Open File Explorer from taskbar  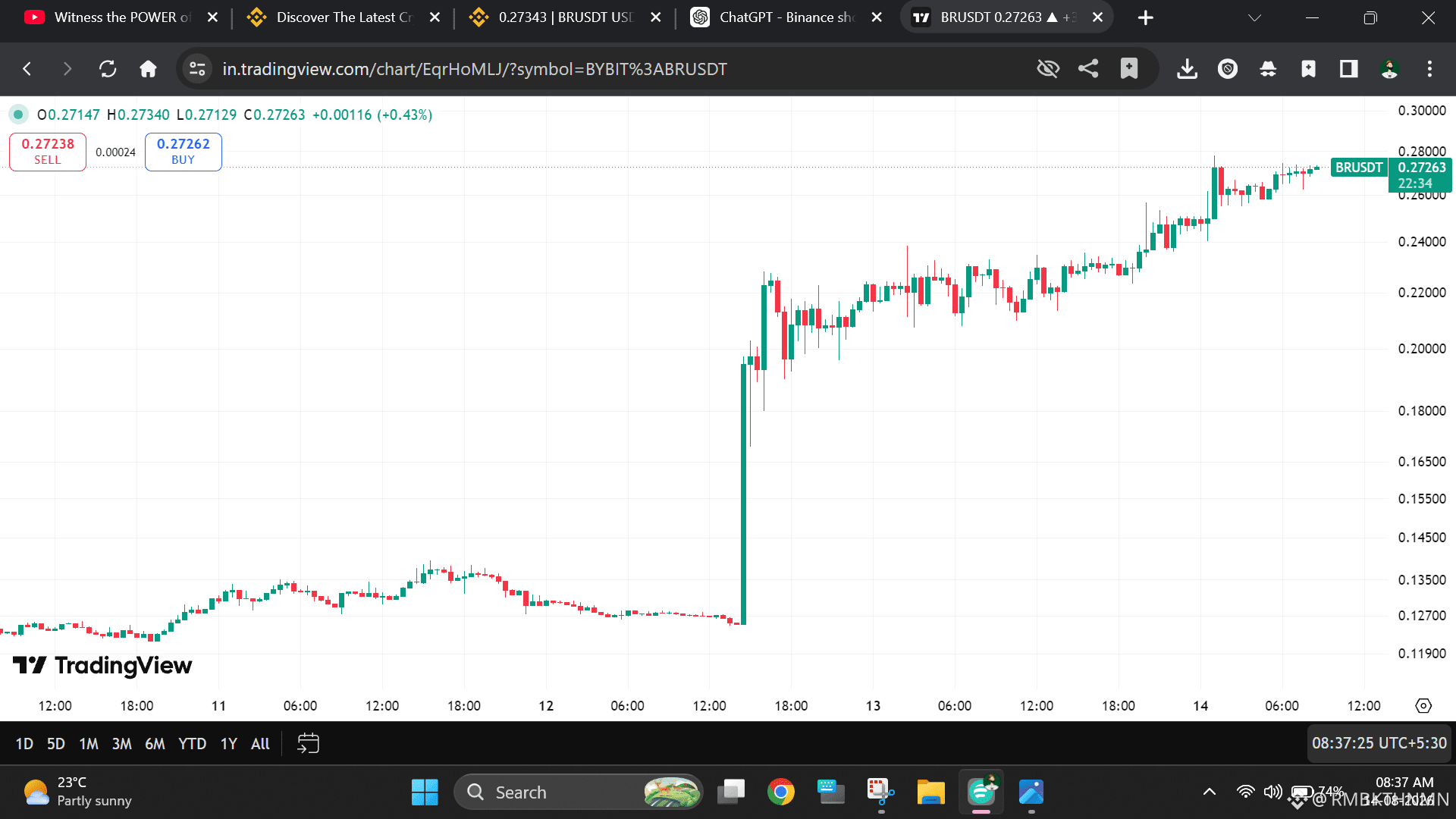tap(930, 792)
